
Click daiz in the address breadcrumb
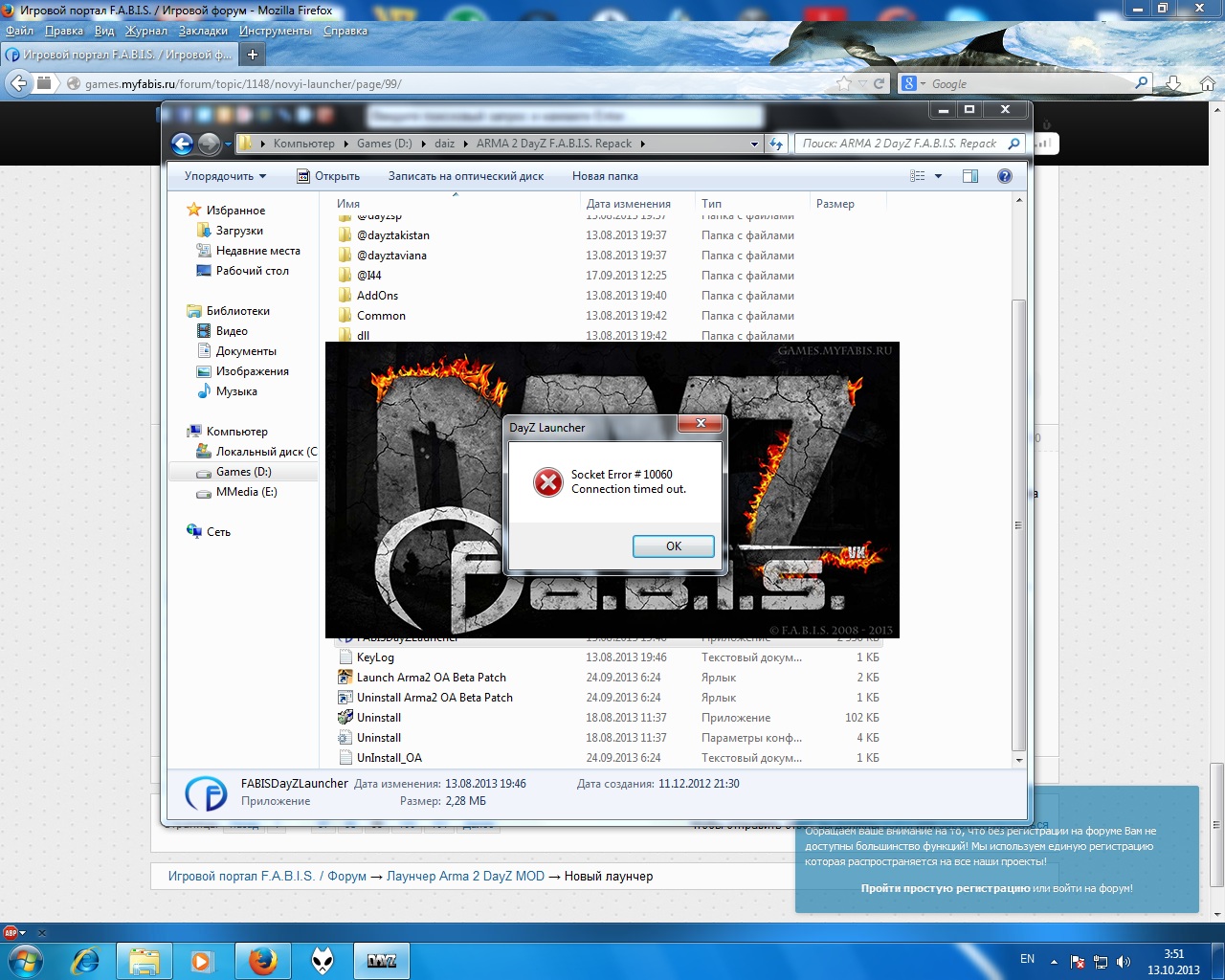point(444,144)
